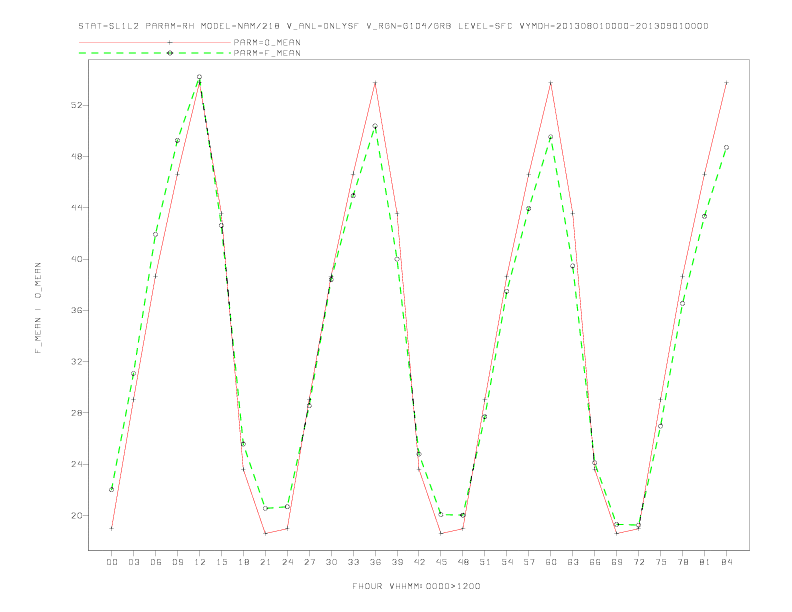Click red O_MEAN plus marker at hour 00
This screenshot has width=792, height=612.
pyautogui.click(x=112, y=528)
